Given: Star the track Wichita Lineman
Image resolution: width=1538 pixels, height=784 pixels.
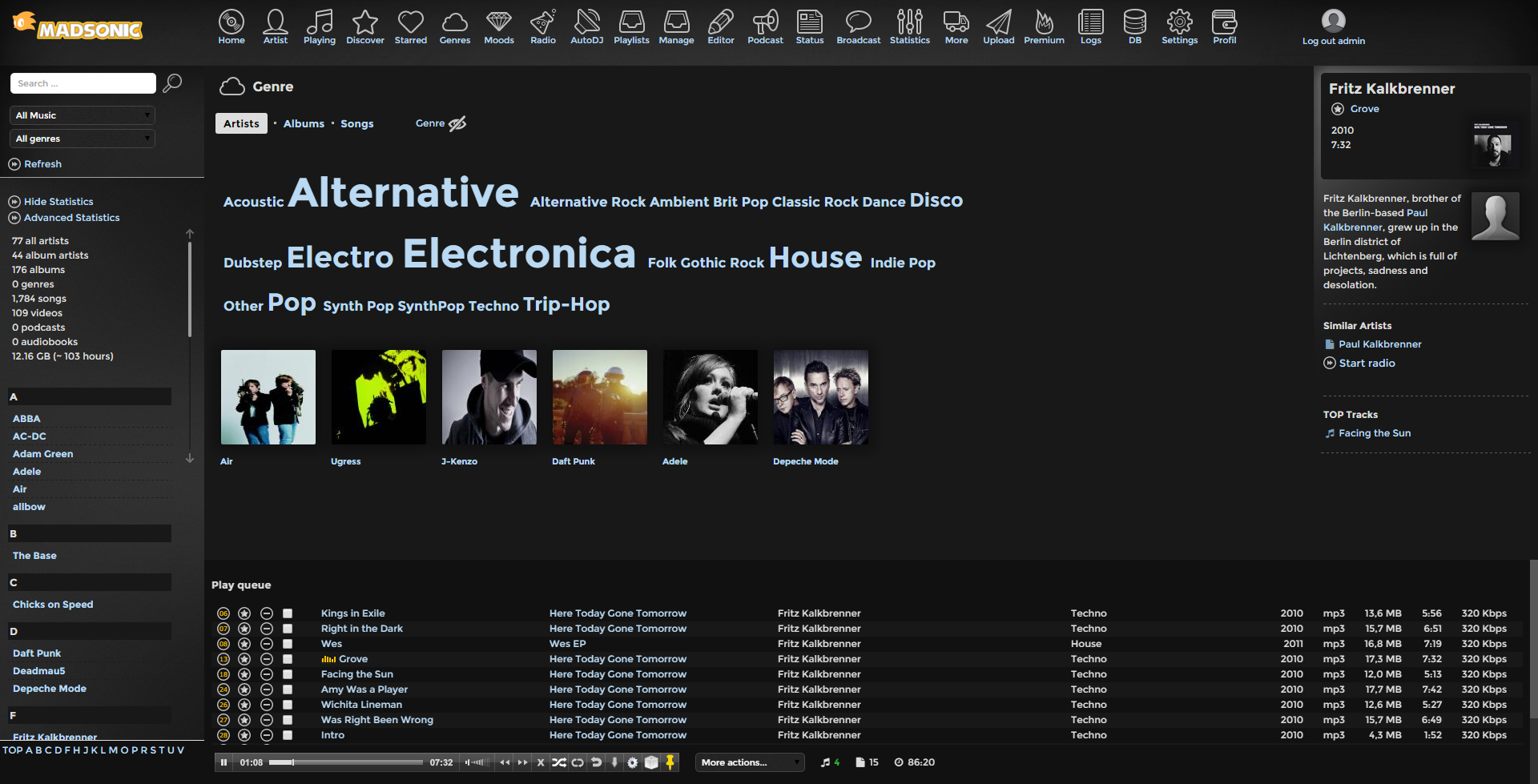Looking at the screenshot, I should click(x=244, y=705).
